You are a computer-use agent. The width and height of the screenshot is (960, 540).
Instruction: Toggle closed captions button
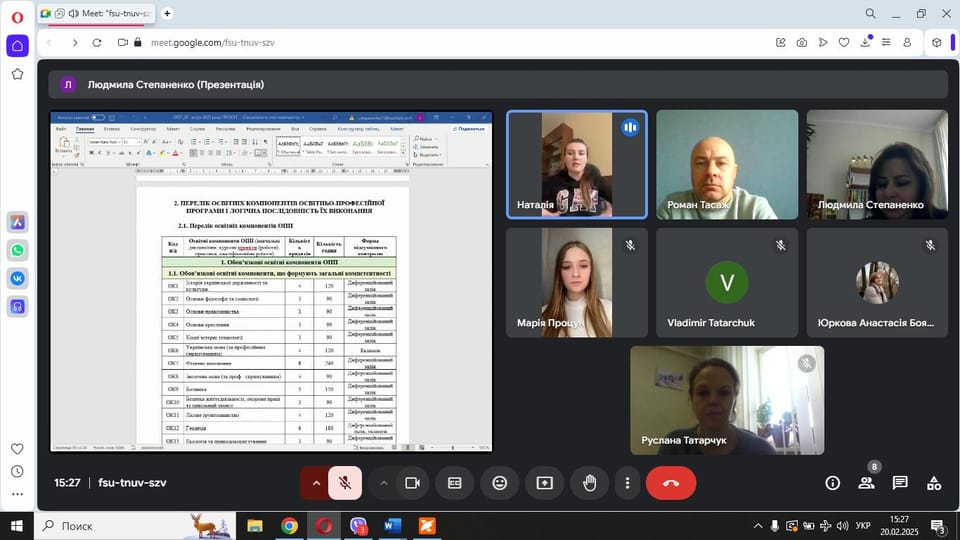tap(454, 483)
